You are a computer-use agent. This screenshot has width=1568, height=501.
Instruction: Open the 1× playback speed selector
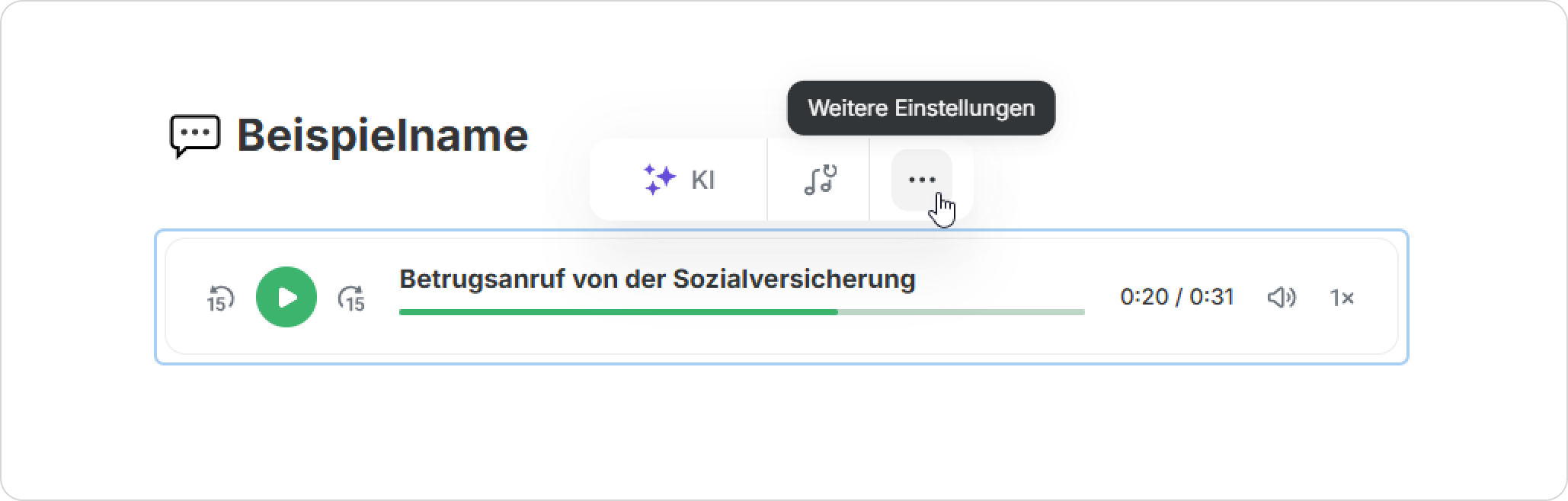click(x=1342, y=297)
